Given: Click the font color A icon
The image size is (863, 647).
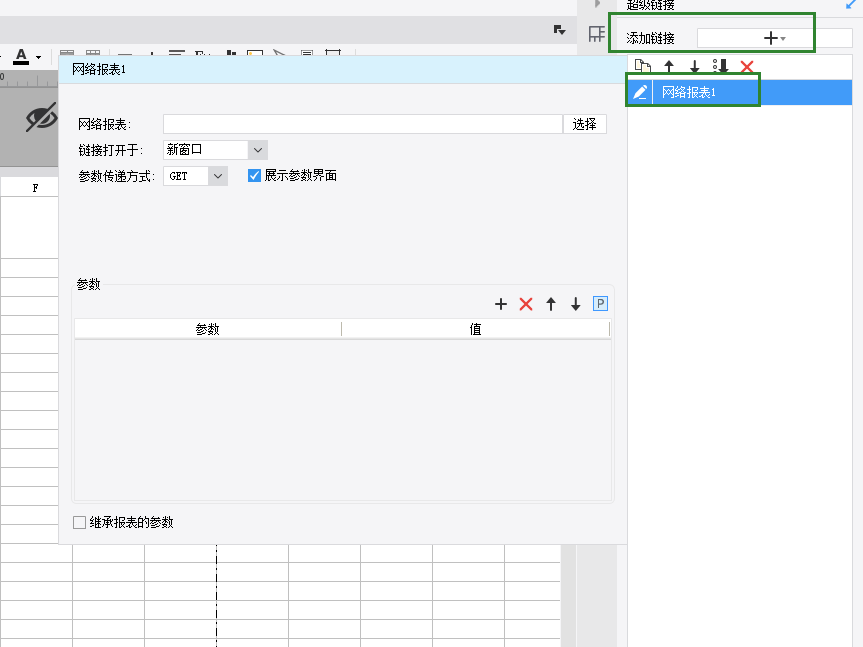Looking at the screenshot, I should point(21,56).
